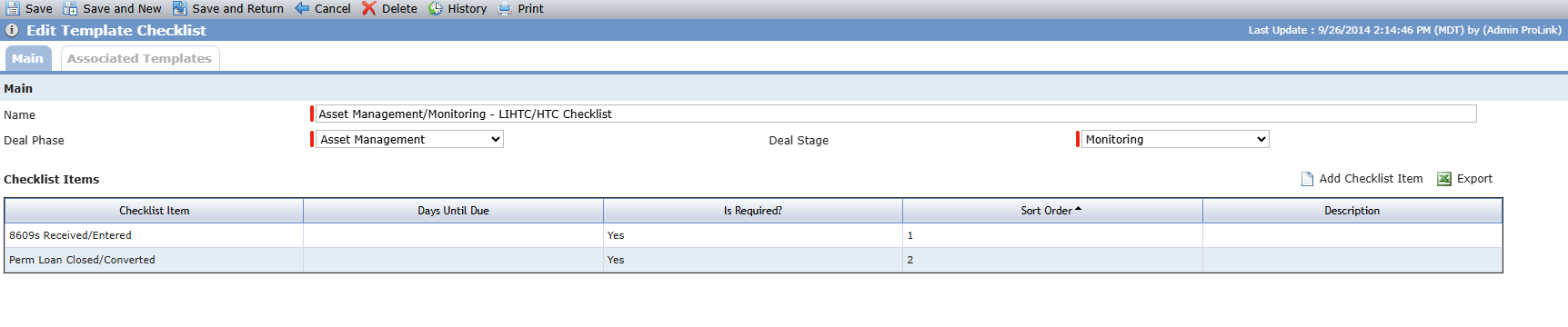Click the Export link text
1568x327 pixels.
tap(1474, 179)
